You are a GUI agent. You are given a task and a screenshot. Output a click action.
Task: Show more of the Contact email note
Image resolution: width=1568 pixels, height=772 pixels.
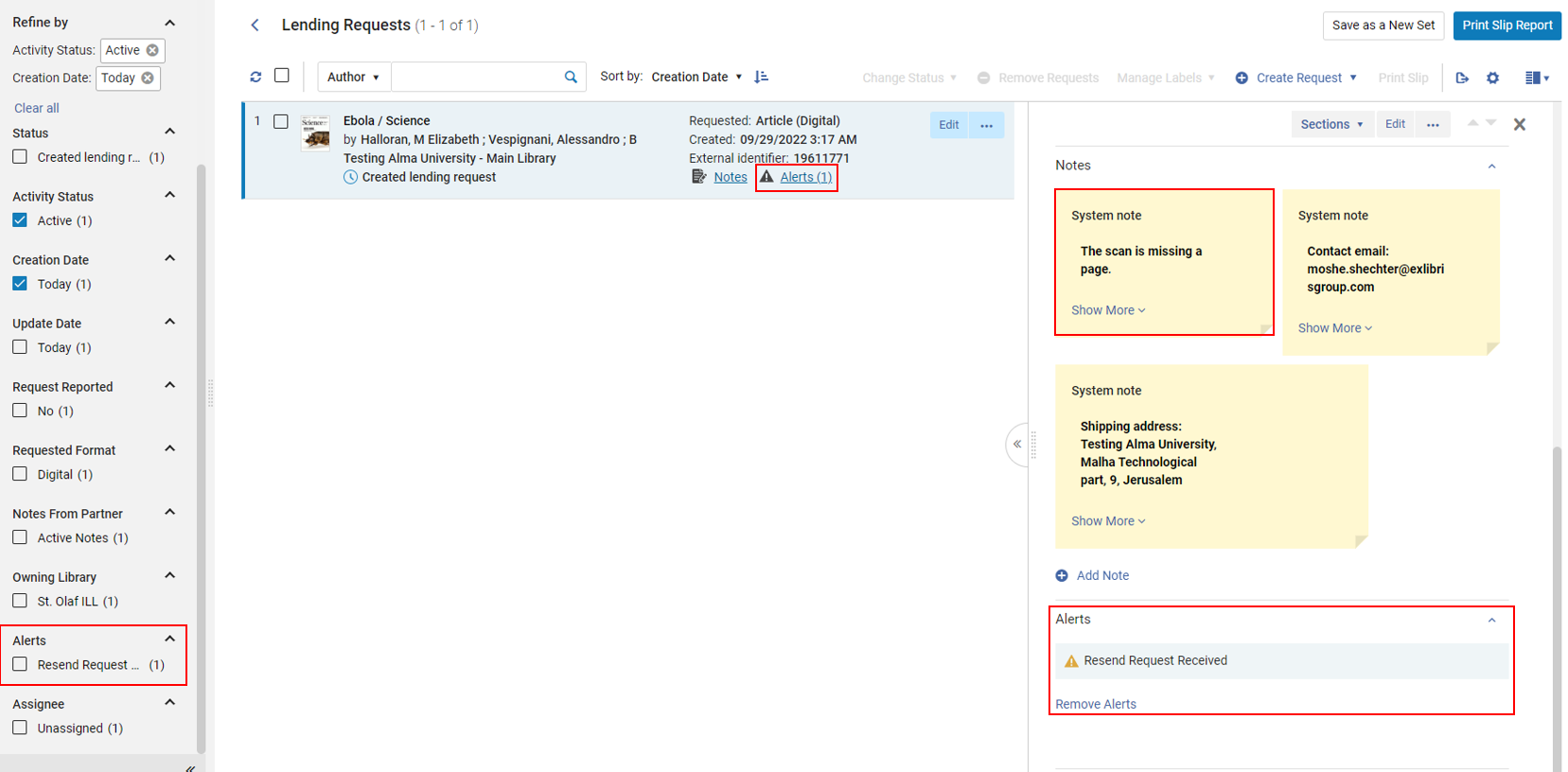(x=1335, y=328)
